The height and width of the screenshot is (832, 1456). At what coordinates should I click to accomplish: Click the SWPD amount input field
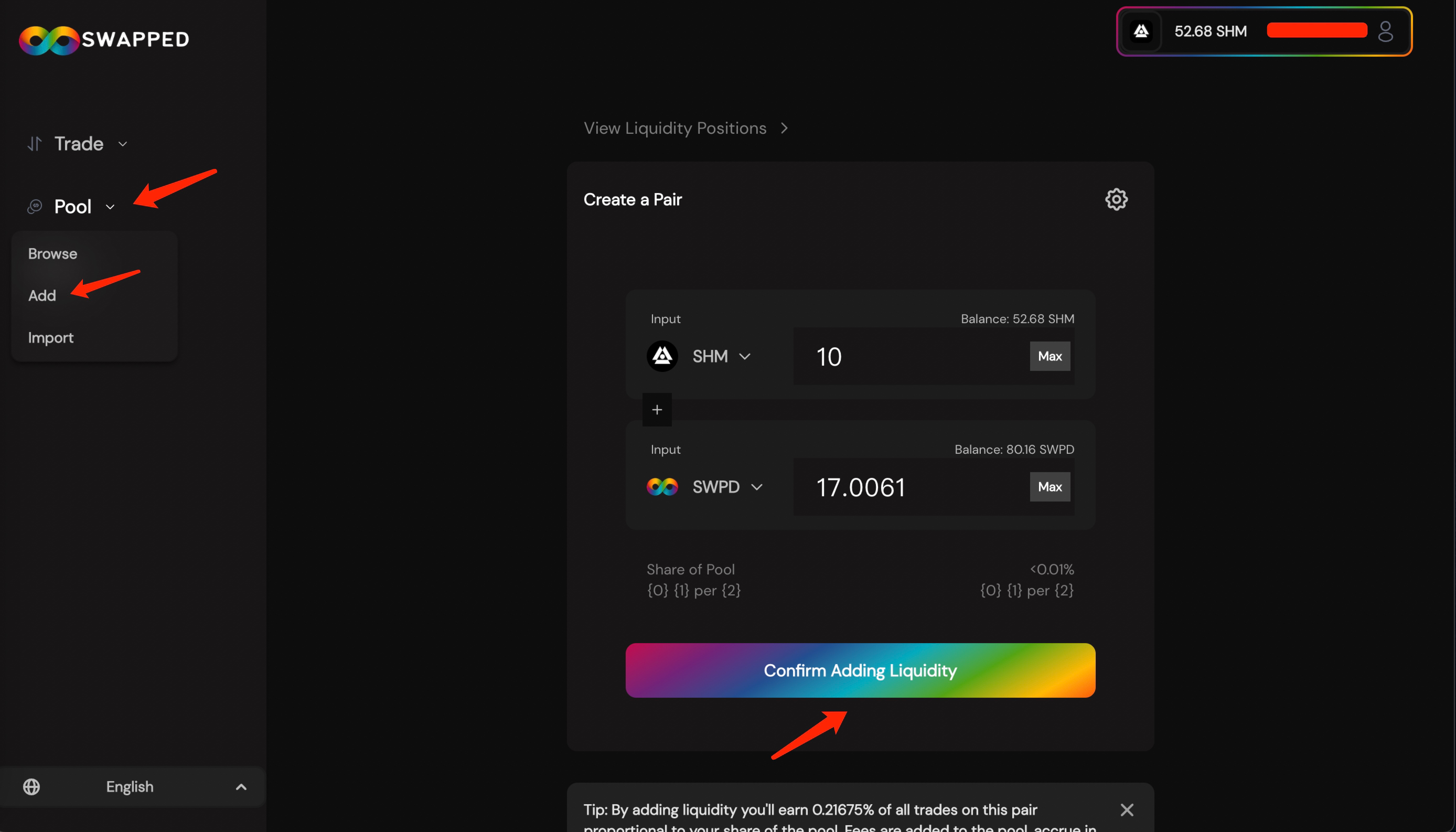point(908,487)
